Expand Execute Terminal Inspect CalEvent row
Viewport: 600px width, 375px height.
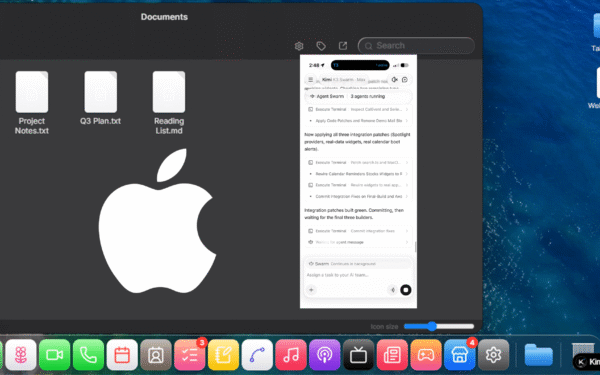click(x=358, y=109)
